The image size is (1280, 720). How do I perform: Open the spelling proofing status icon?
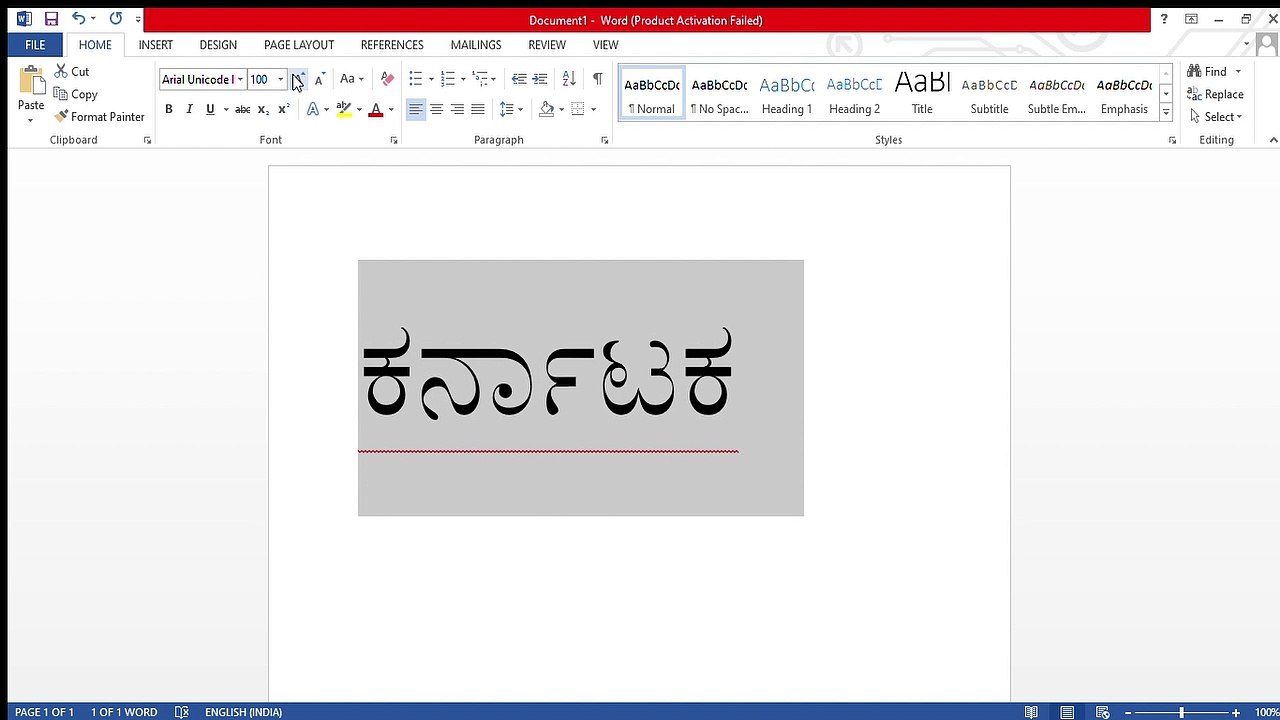(x=182, y=712)
